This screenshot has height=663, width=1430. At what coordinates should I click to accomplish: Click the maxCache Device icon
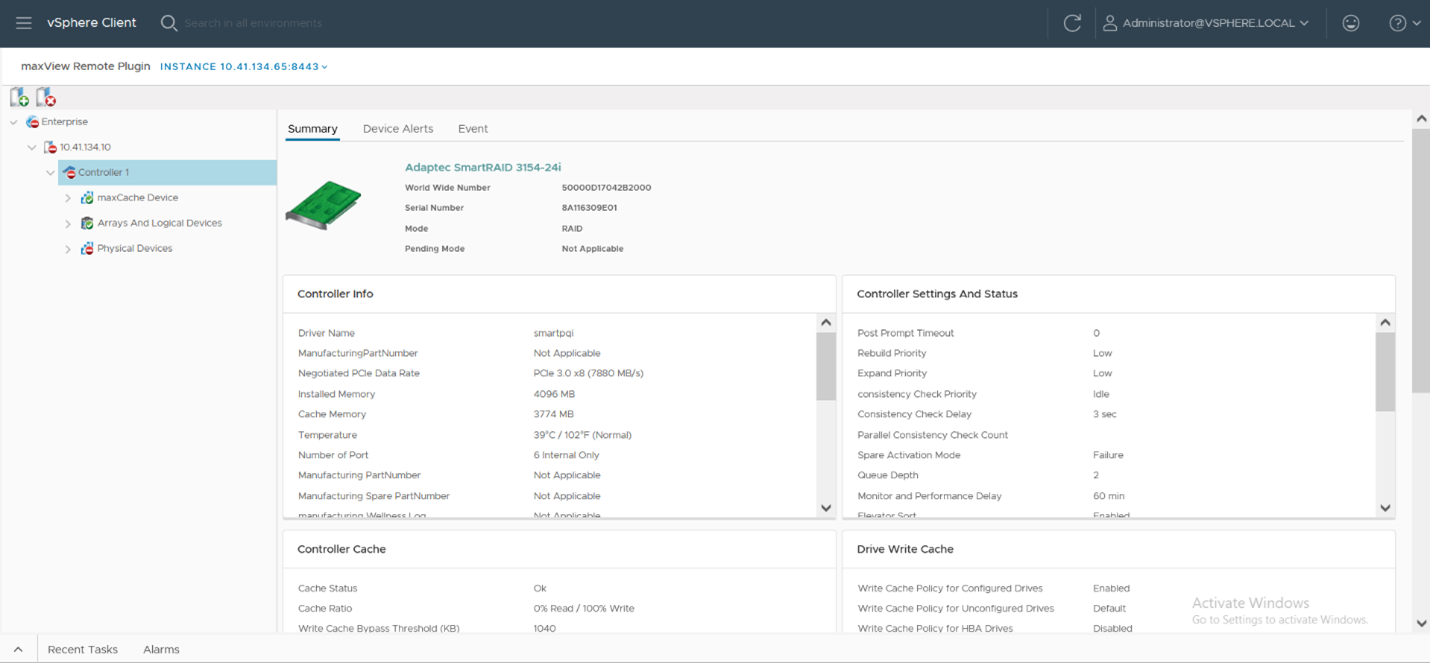[x=87, y=198]
